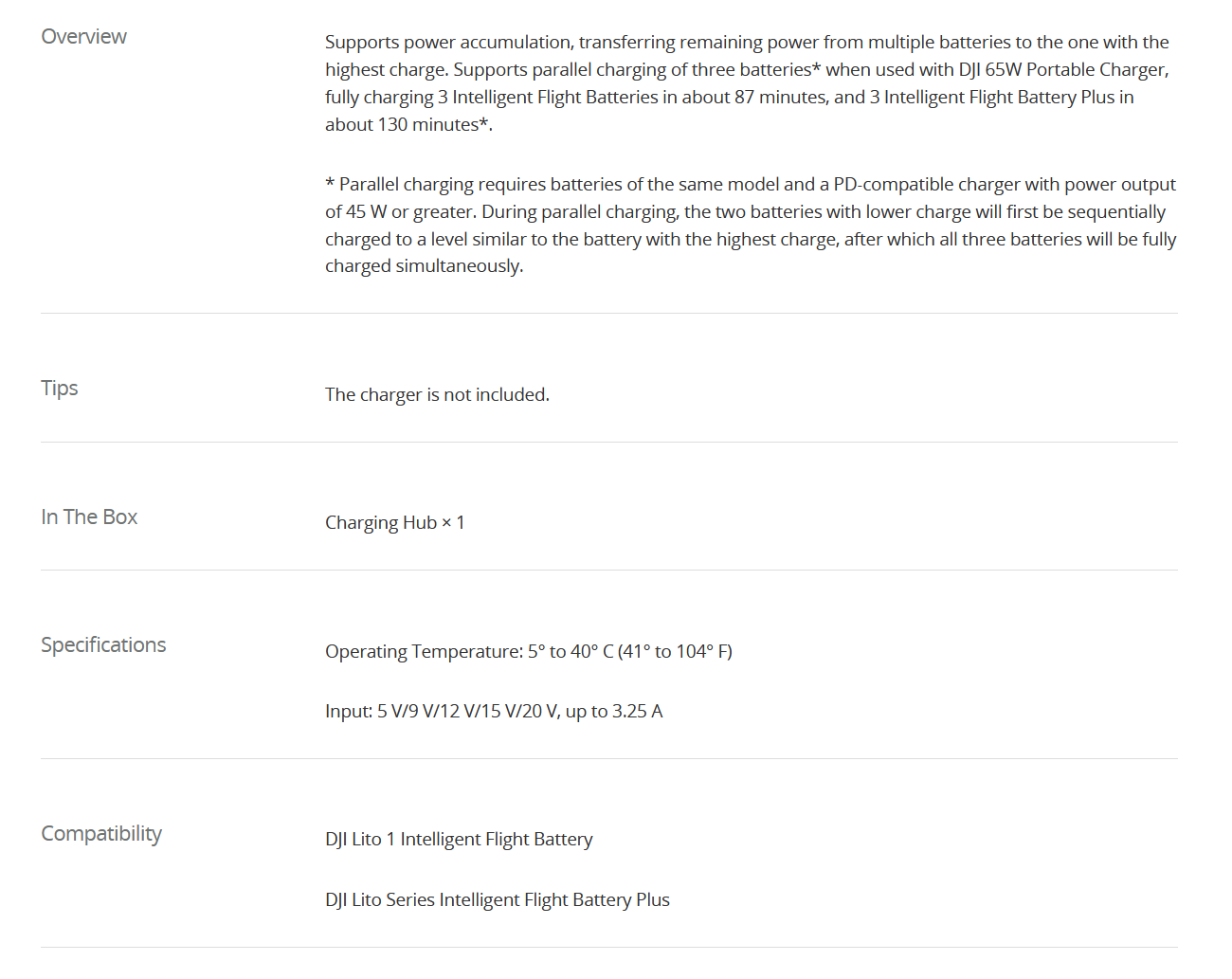
Task: Click the 'Charging Hub × 1' item
Action: pyautogui.click(x=394, y=522)
